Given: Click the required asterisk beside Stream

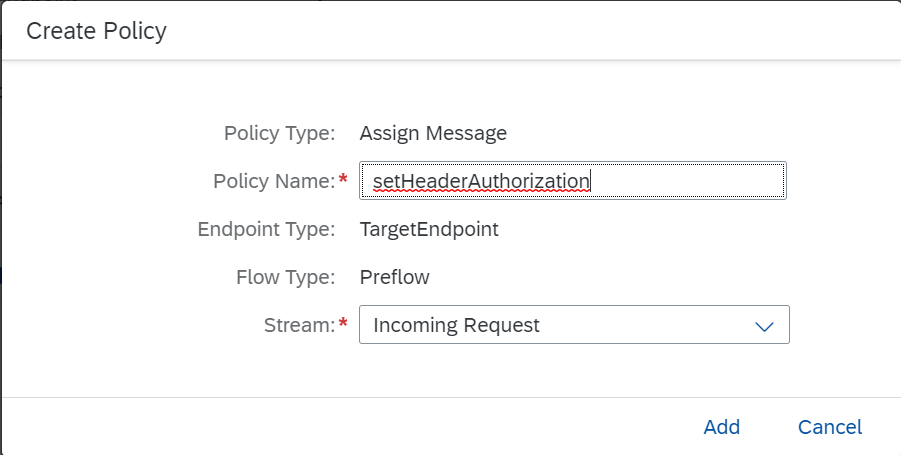Looking at the screenshot, I should pos(344,325).
